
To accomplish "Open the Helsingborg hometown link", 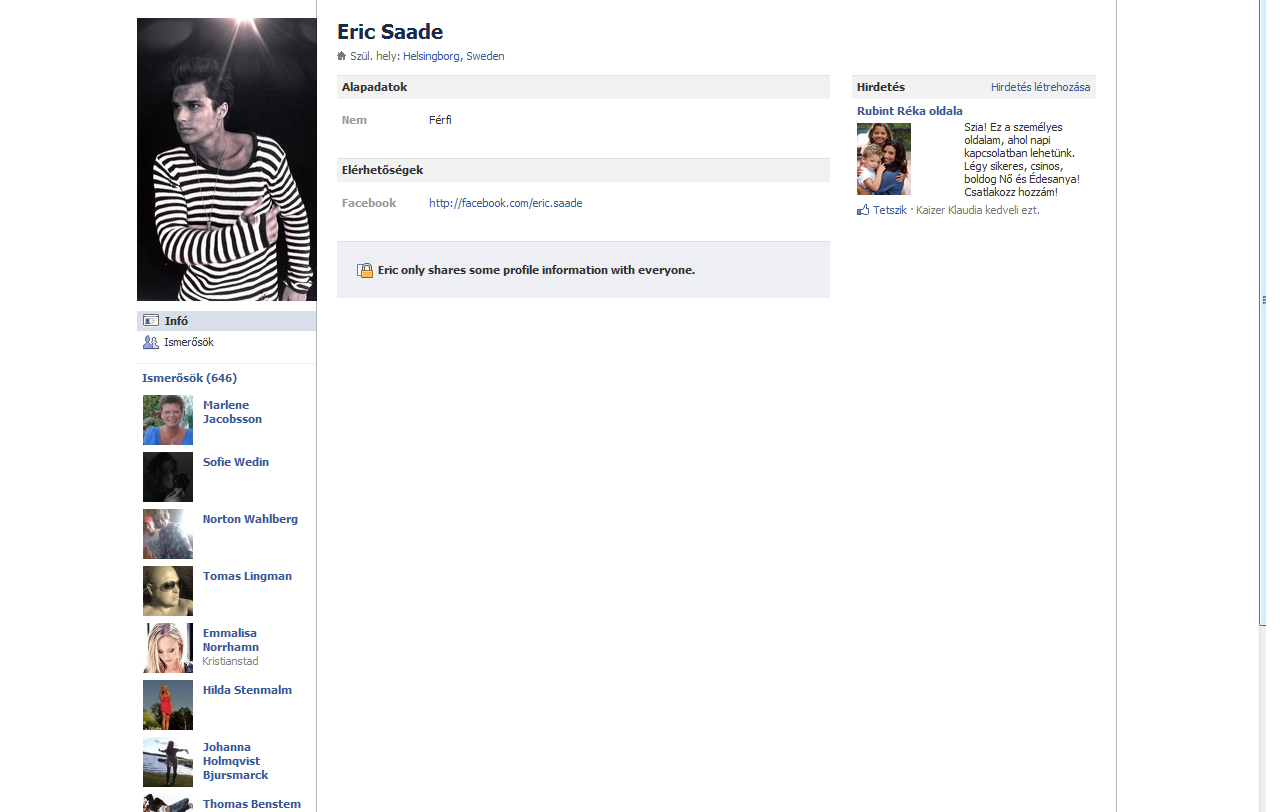I will coord(431,56).
